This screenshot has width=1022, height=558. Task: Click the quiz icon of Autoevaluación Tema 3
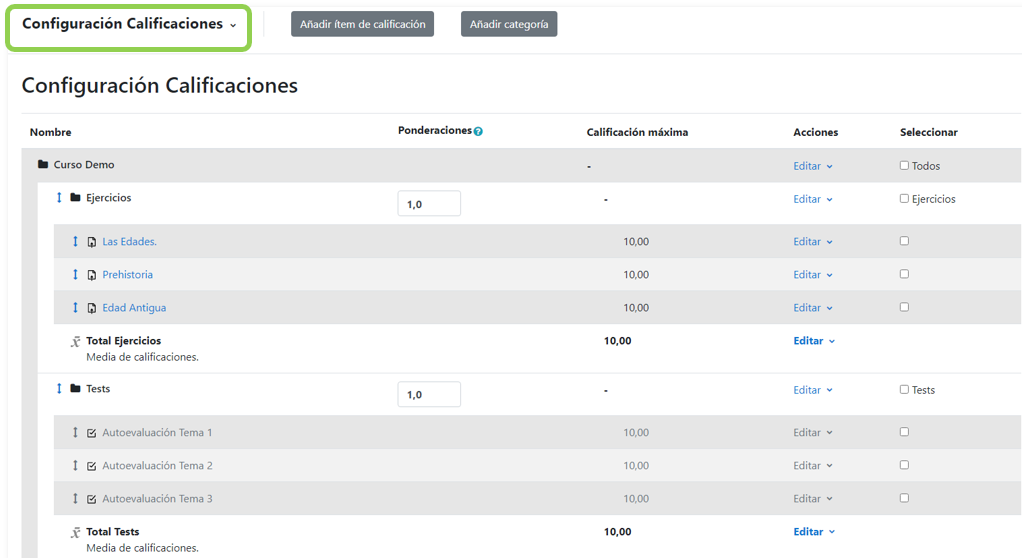(92, 499)
